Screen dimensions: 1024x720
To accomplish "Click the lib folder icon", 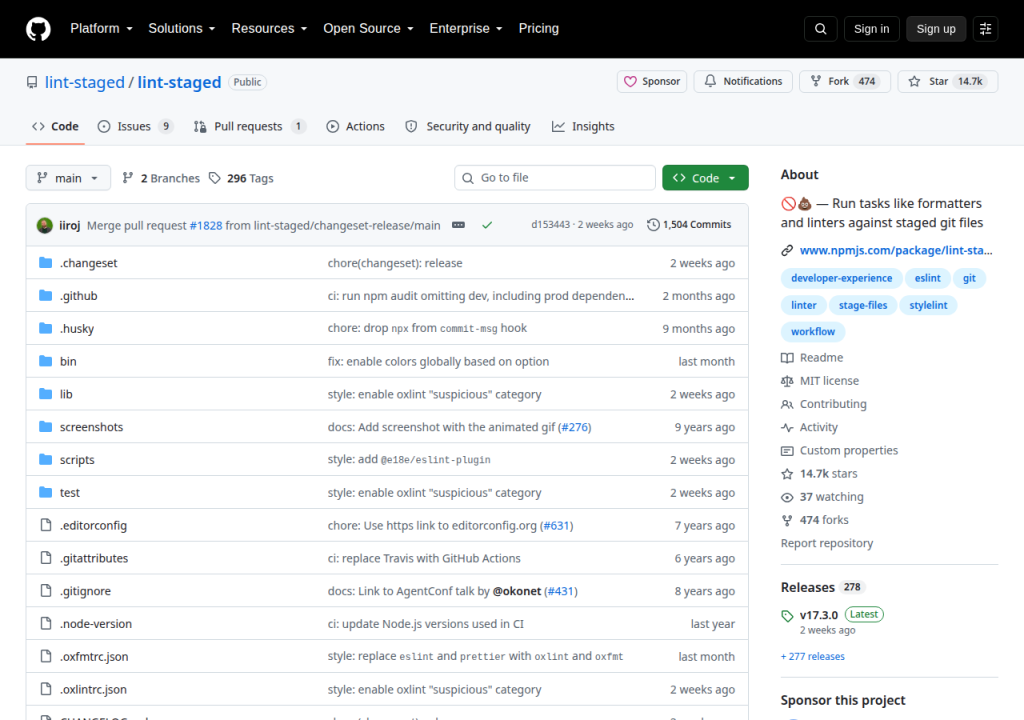I will tap(46, 394).
